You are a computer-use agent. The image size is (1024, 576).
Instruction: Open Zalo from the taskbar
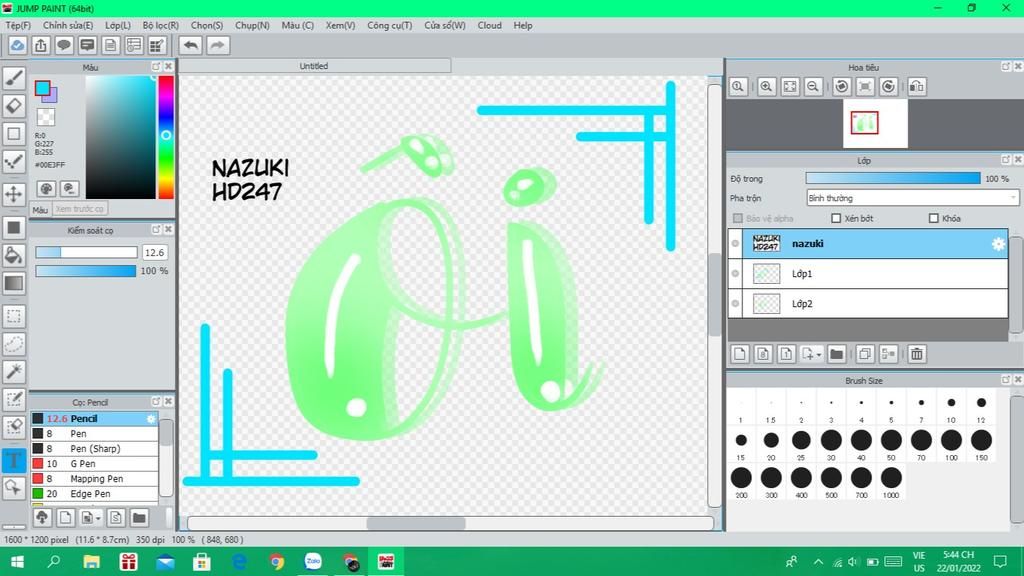[313, 562]
